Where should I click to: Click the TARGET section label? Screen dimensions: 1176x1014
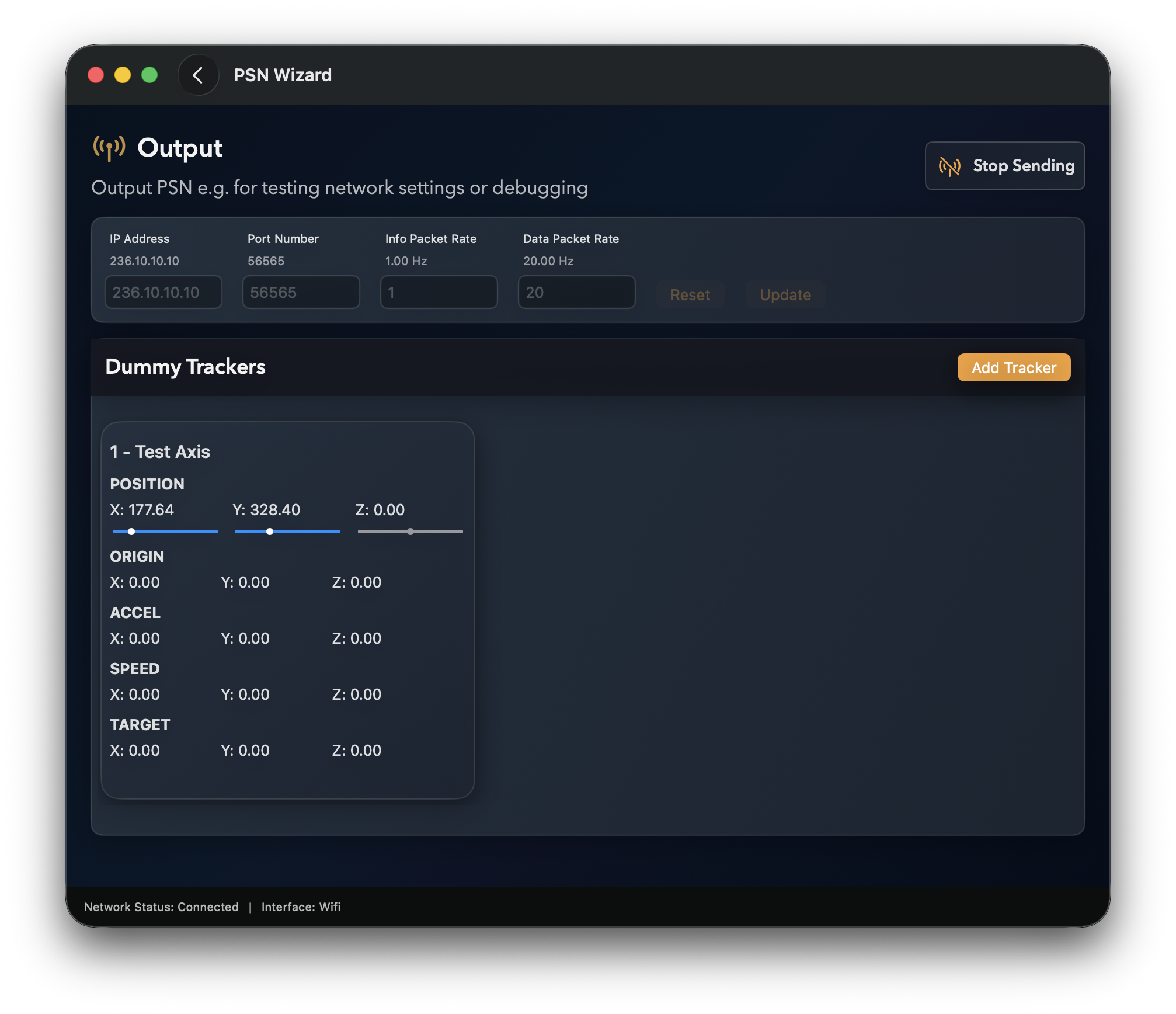pyautogui.click(x=140, y=725)
